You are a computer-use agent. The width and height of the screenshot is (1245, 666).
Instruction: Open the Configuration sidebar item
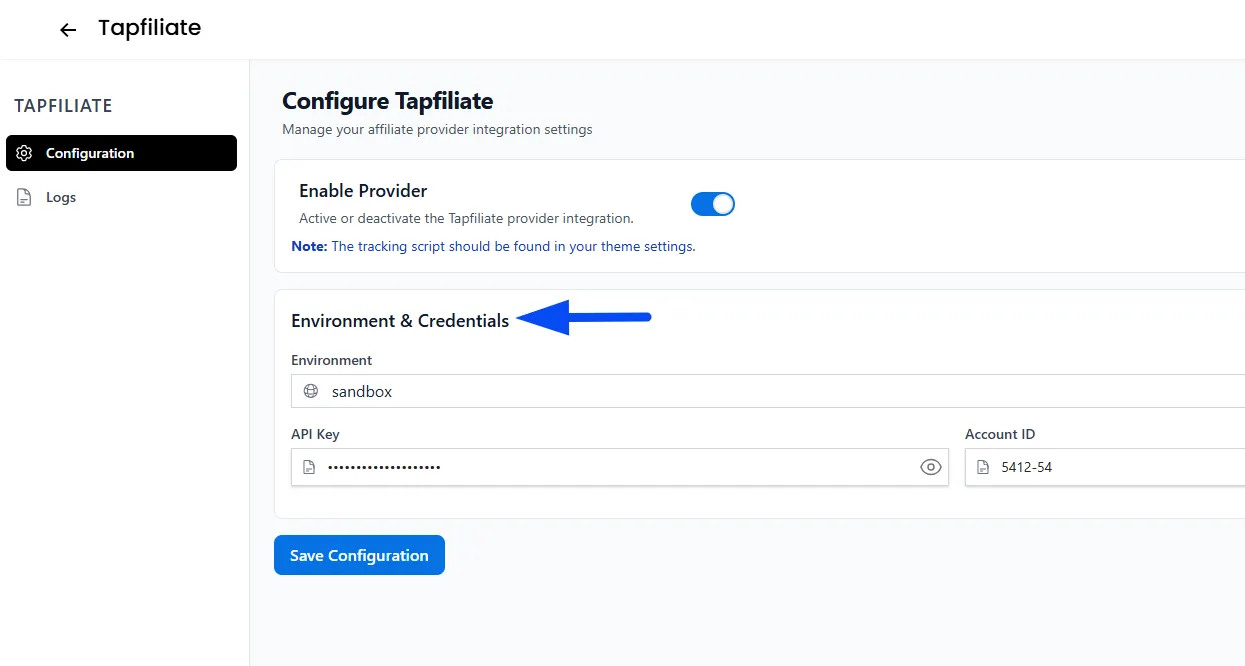click(121, 153)
